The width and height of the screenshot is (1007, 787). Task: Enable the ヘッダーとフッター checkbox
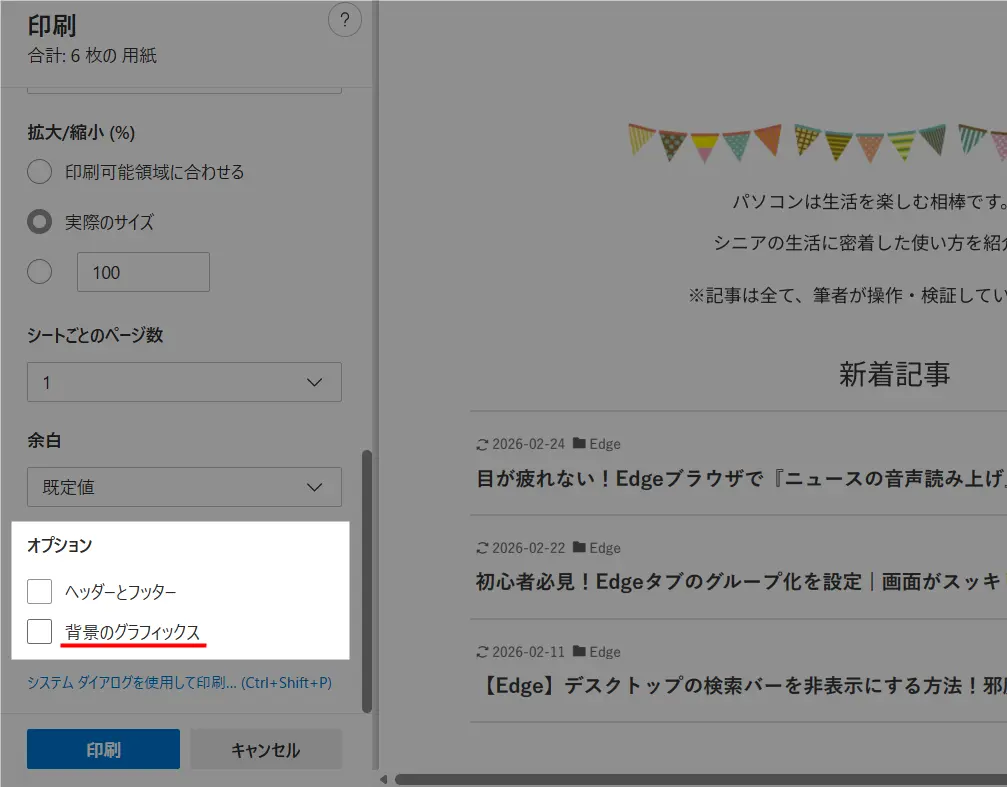[39, 591]
